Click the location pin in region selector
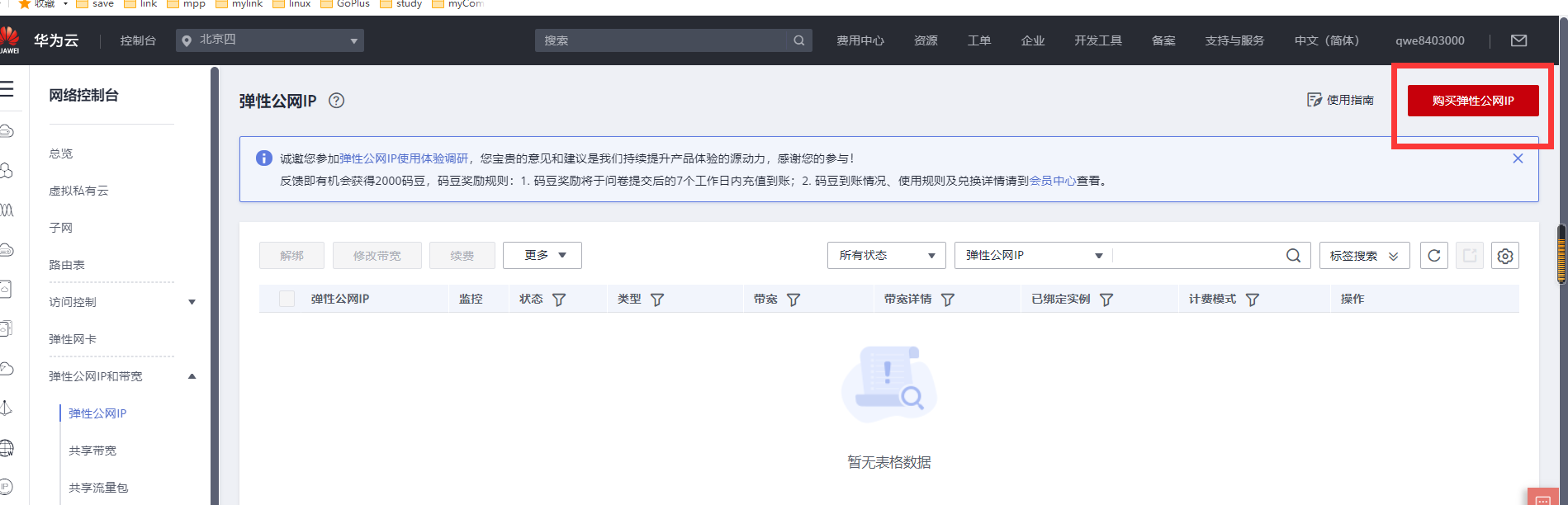Viewport: 1568px width, 505px height. [187, 40]
